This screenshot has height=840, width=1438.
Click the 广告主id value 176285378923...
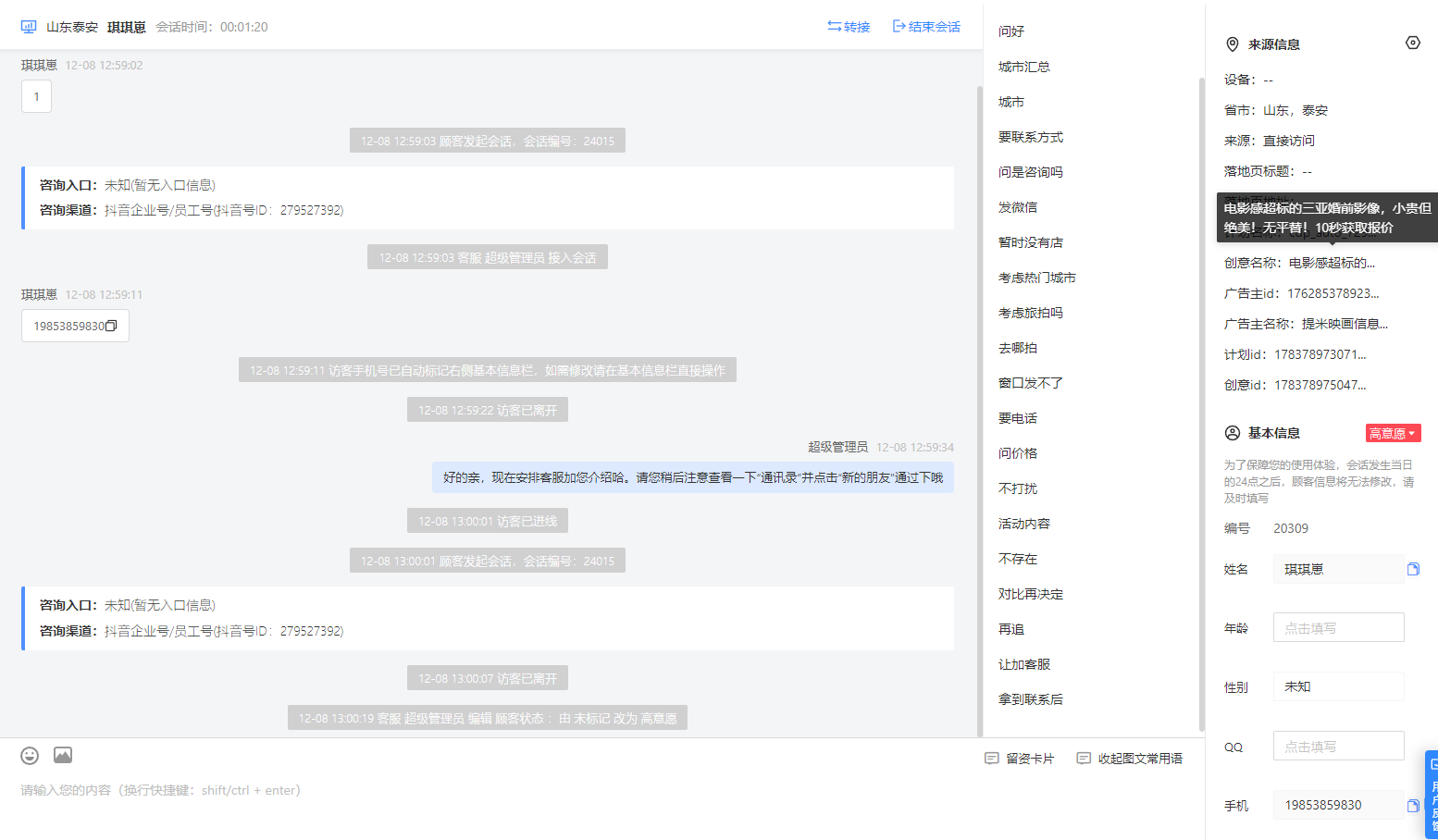point(1333,293)
